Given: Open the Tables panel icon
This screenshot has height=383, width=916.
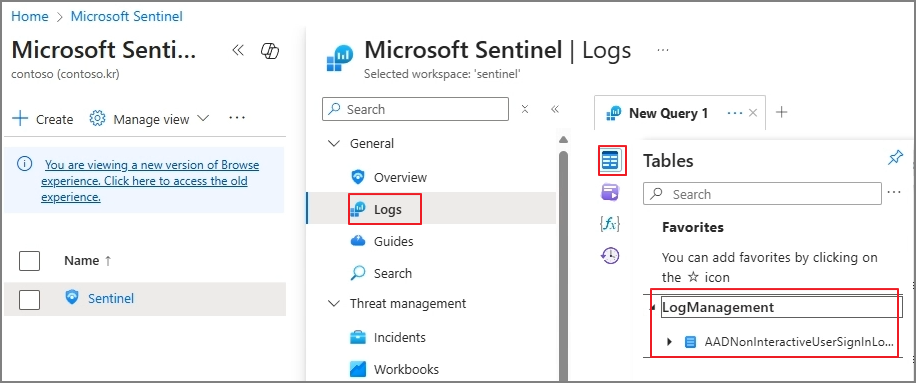Looking at the screenshot, I should click(610, 160).
